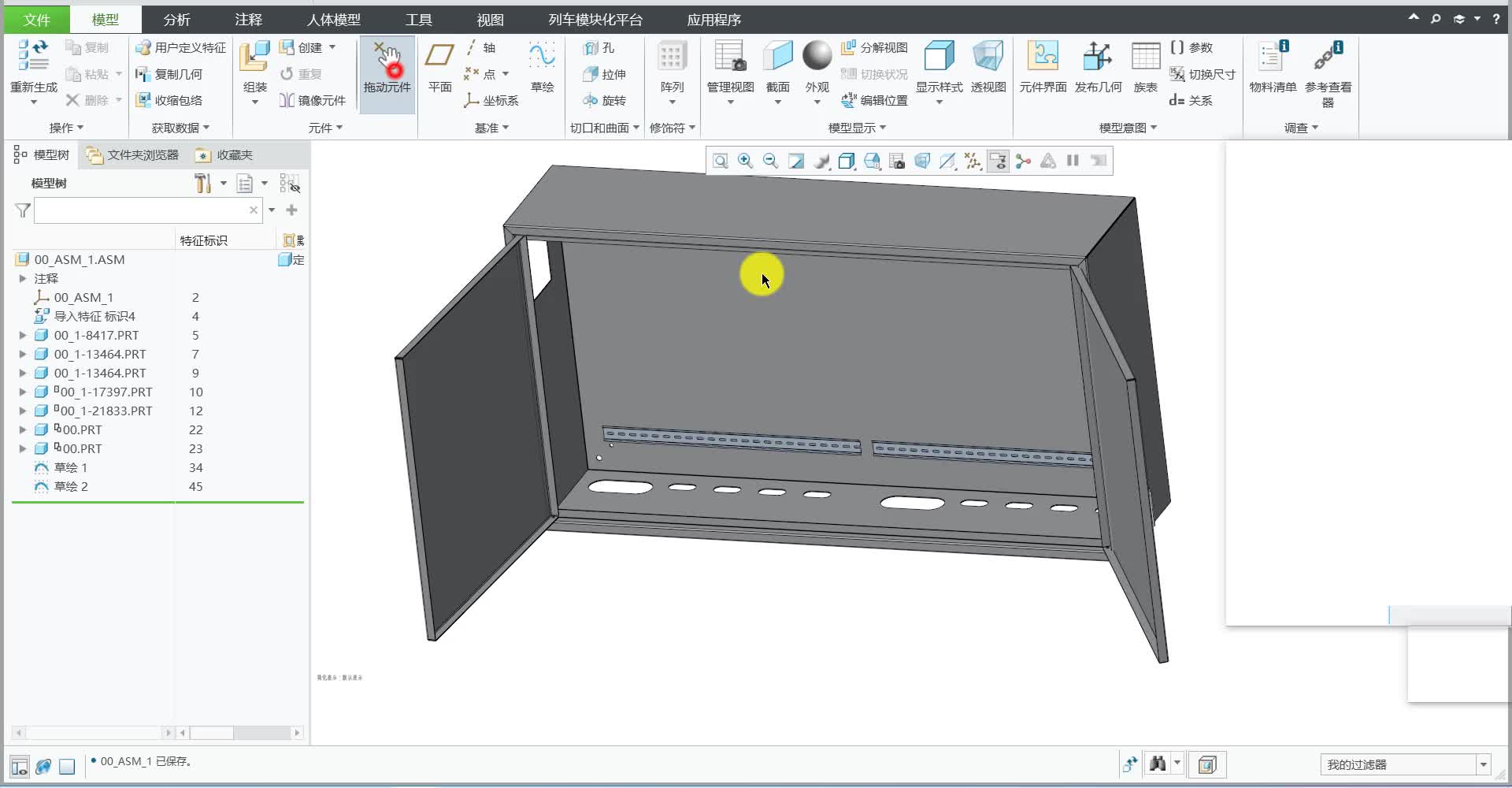Click Publish Geometry (发布几何) icon
This screenshot has width=1512, height=788.
(1098, 57)
